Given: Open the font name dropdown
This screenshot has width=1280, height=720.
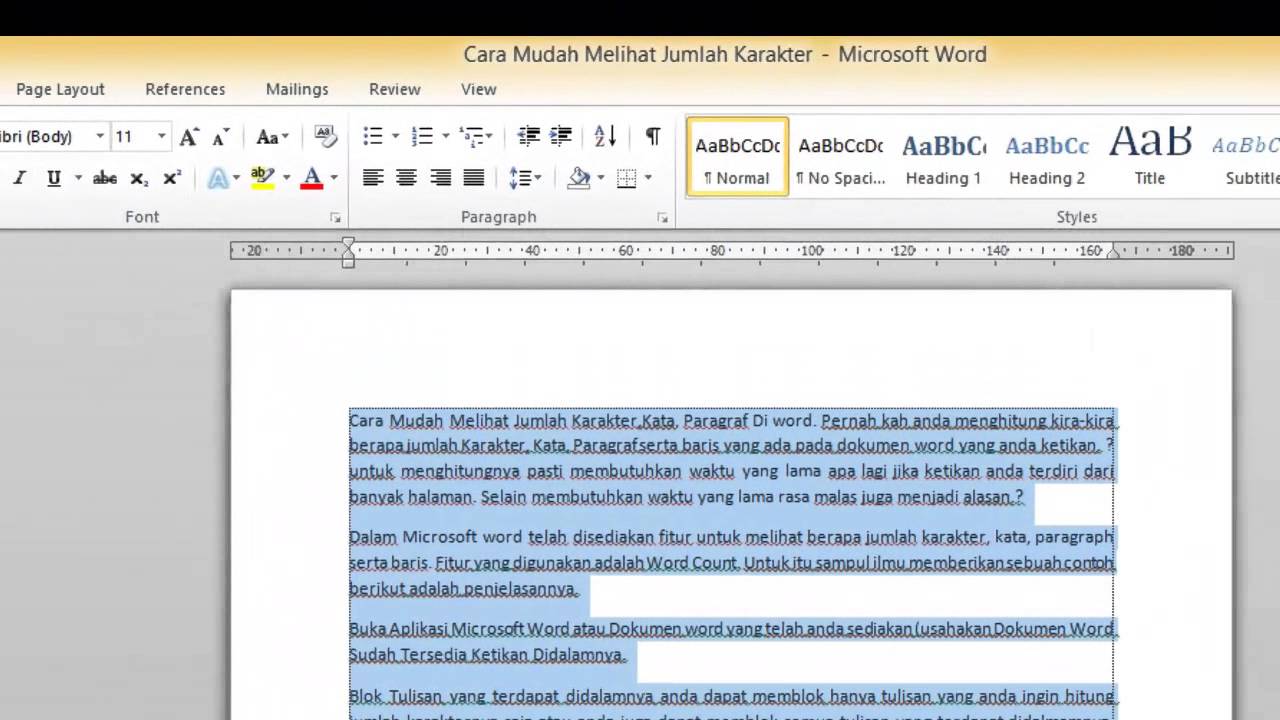Looking at the screenshot, I should (100, 137).
